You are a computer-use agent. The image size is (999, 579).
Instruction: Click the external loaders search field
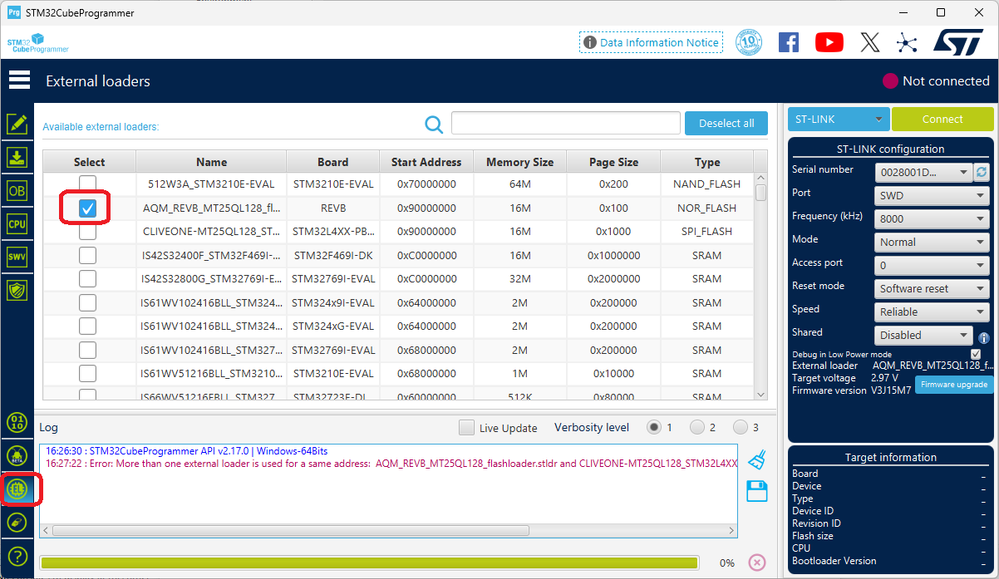(566, 123)
